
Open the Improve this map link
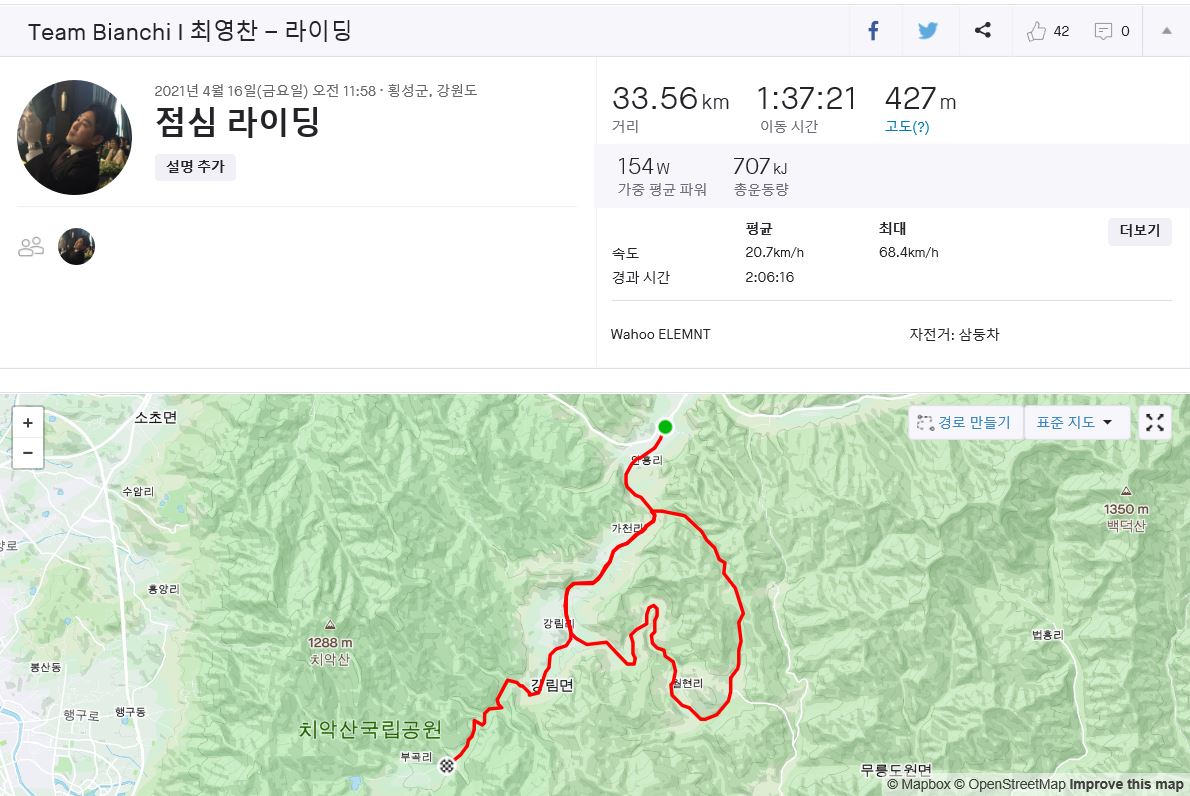point(1125,785)
